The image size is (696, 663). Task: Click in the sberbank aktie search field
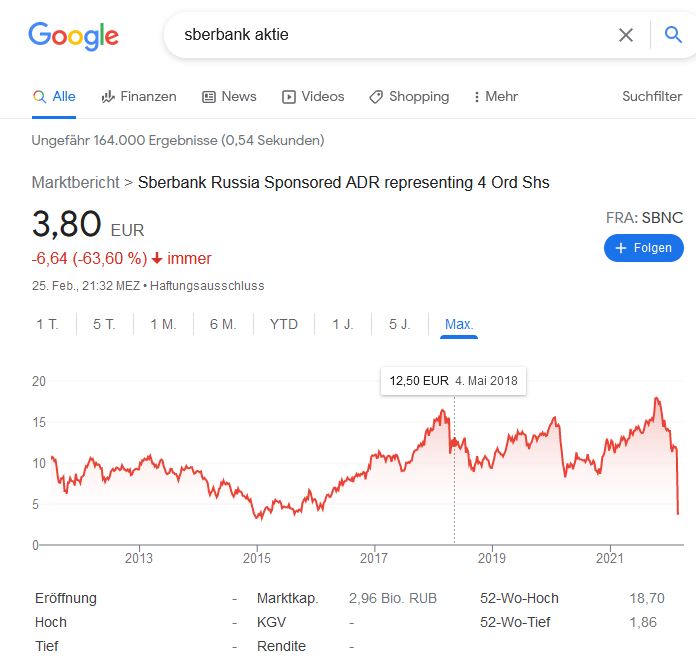pos(390,35)
